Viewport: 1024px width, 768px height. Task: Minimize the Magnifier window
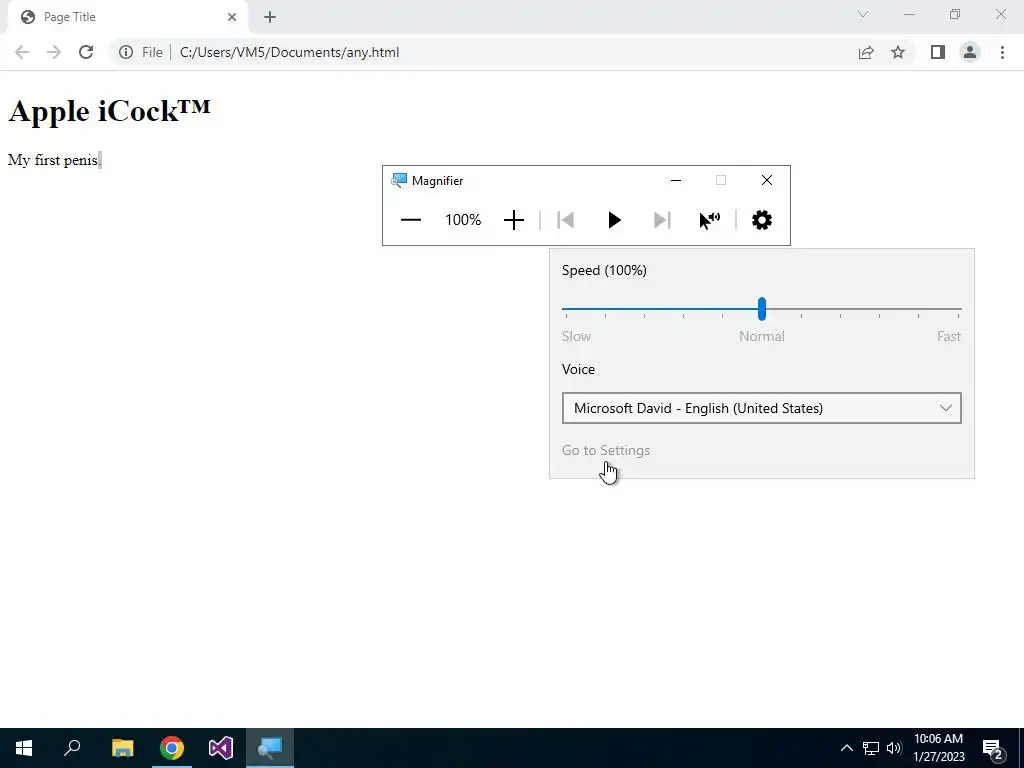pos(676,180)
